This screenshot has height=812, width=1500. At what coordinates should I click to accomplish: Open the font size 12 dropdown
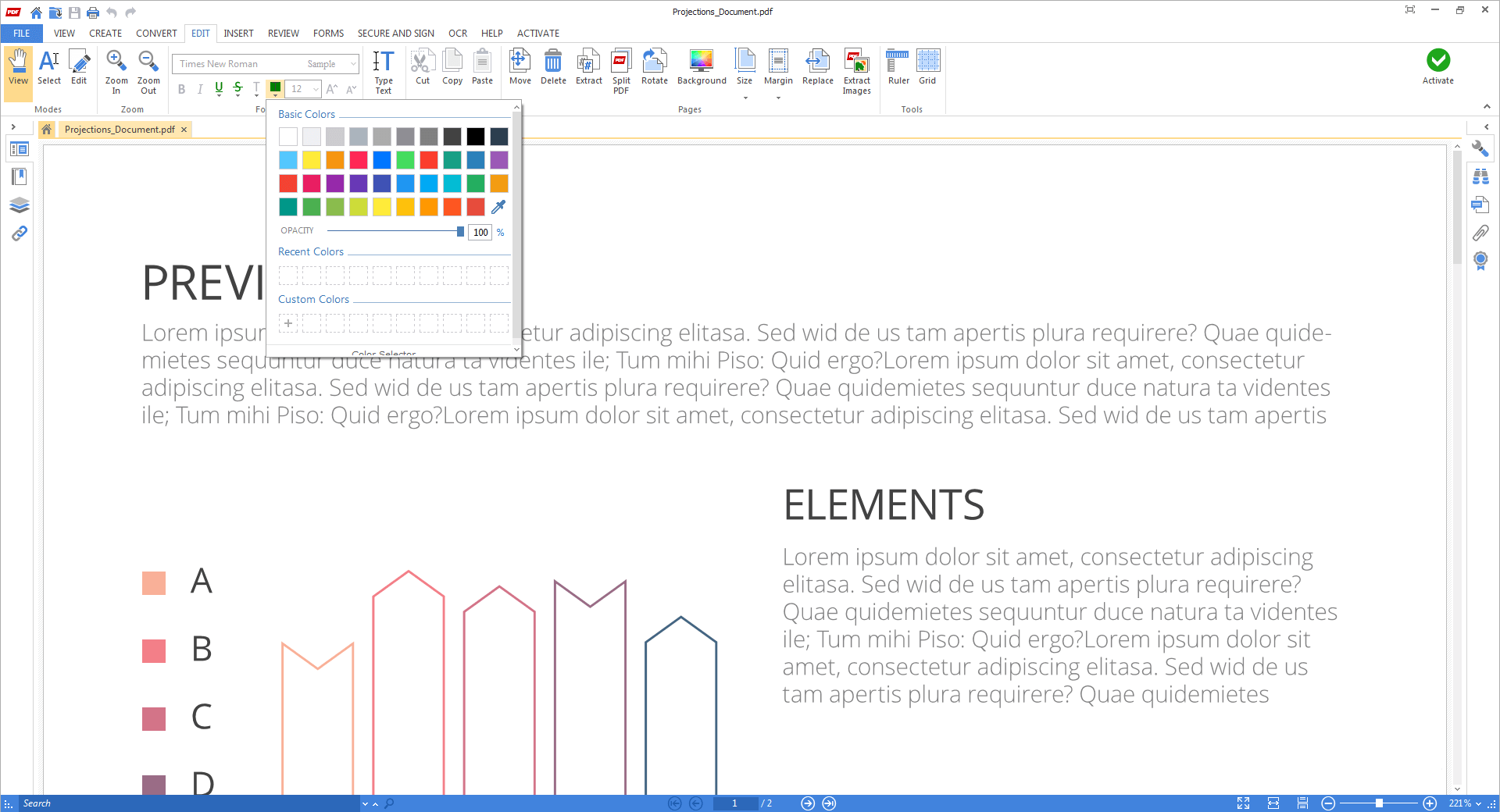click(316, 89)
